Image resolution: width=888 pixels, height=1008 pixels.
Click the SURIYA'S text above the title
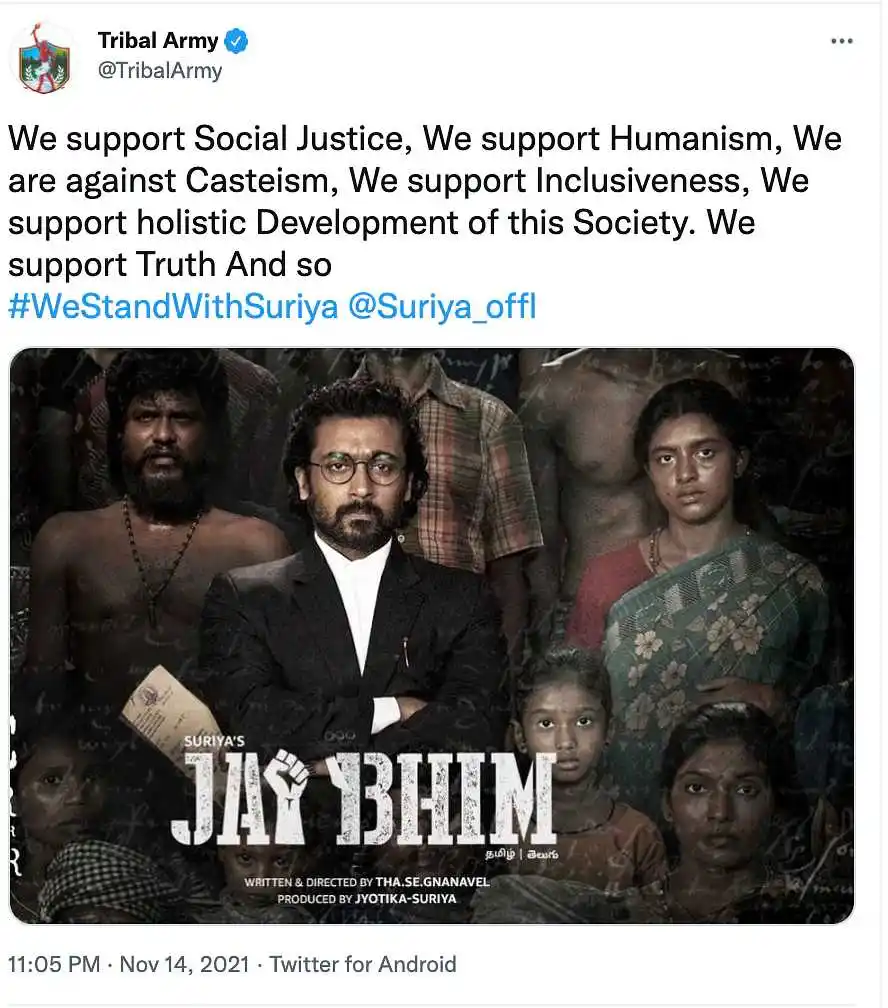[214, 741]
